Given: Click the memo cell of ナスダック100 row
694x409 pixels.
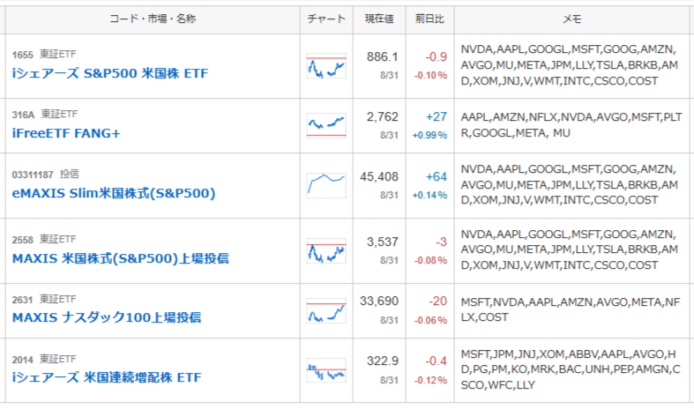Looking at the screenshot, I should tap(570, 310).
